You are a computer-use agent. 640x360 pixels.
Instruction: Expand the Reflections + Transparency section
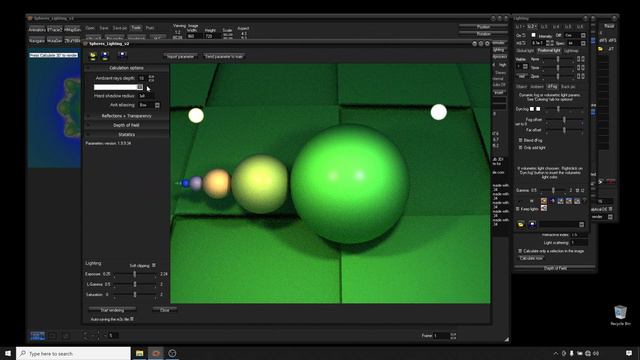click(x=127, y=116)
